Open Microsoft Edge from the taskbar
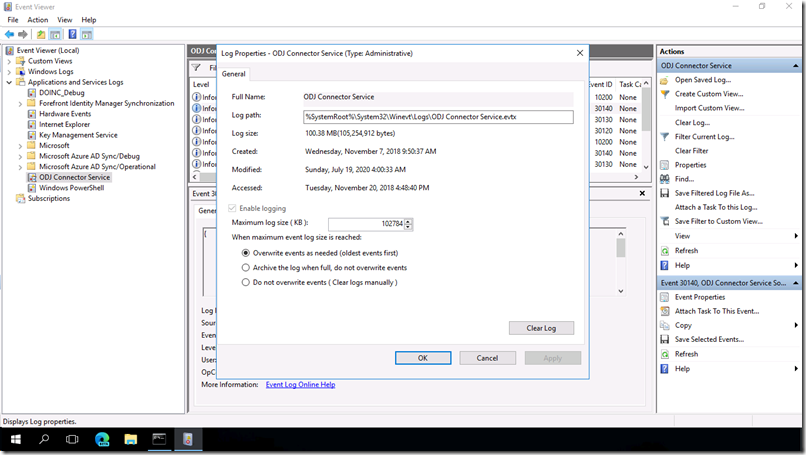Screen dimensions: 806x455 click(x=101, y=439)
